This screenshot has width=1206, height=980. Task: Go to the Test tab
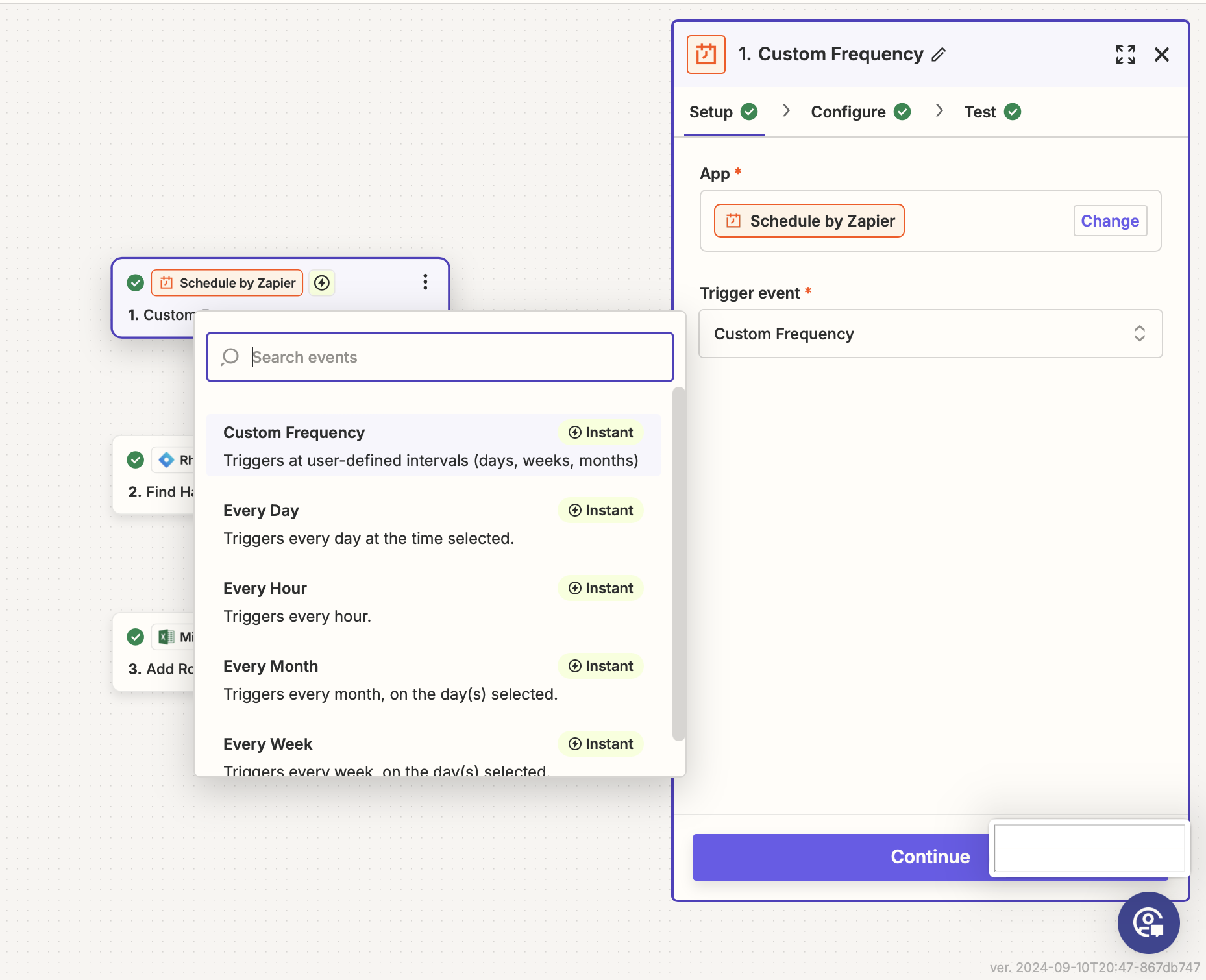click(x=992, y=112)
